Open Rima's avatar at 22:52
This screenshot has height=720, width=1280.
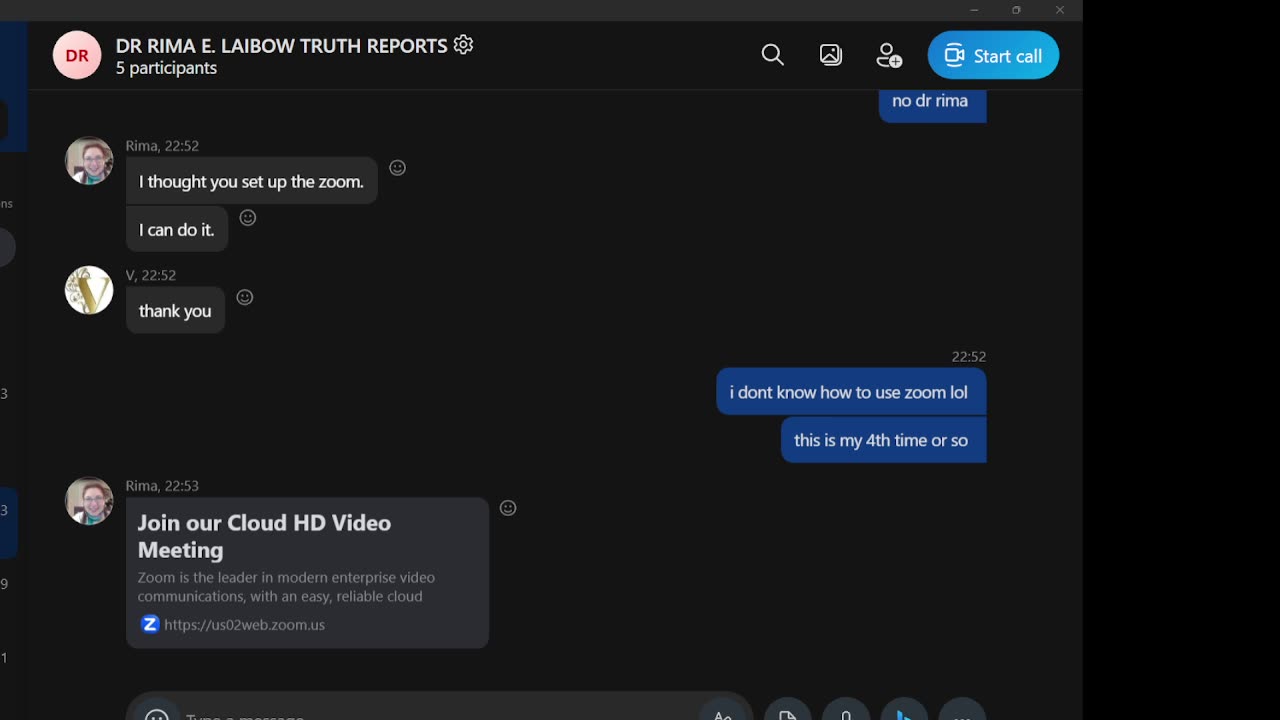click(89, 161)
